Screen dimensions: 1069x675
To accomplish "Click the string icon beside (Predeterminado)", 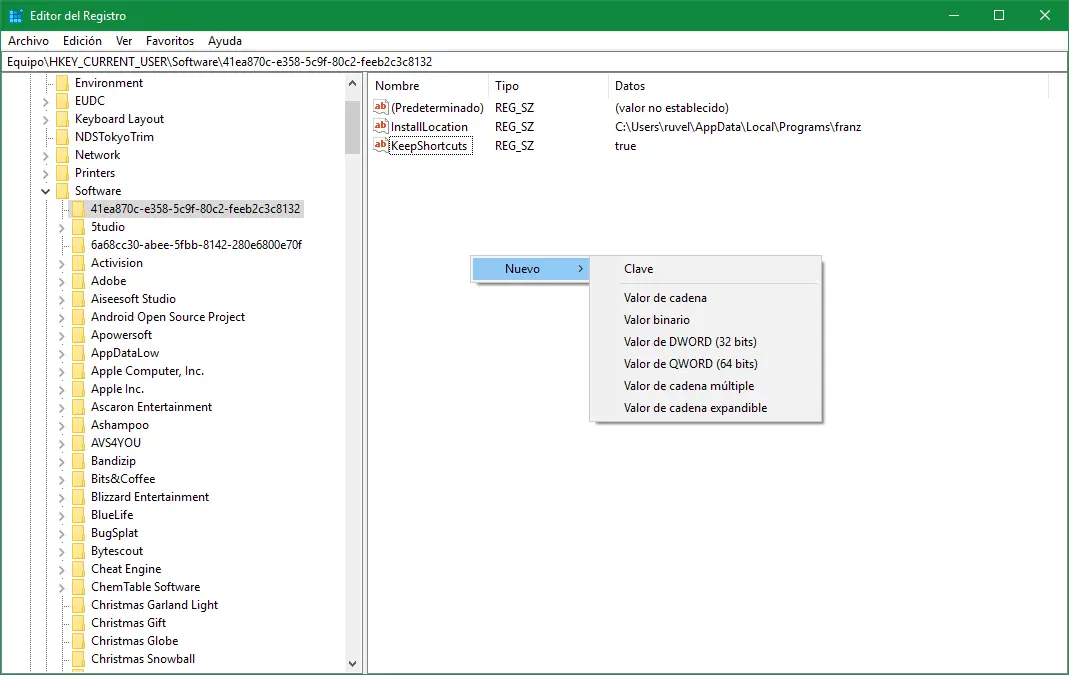I will tap(380, 107).
